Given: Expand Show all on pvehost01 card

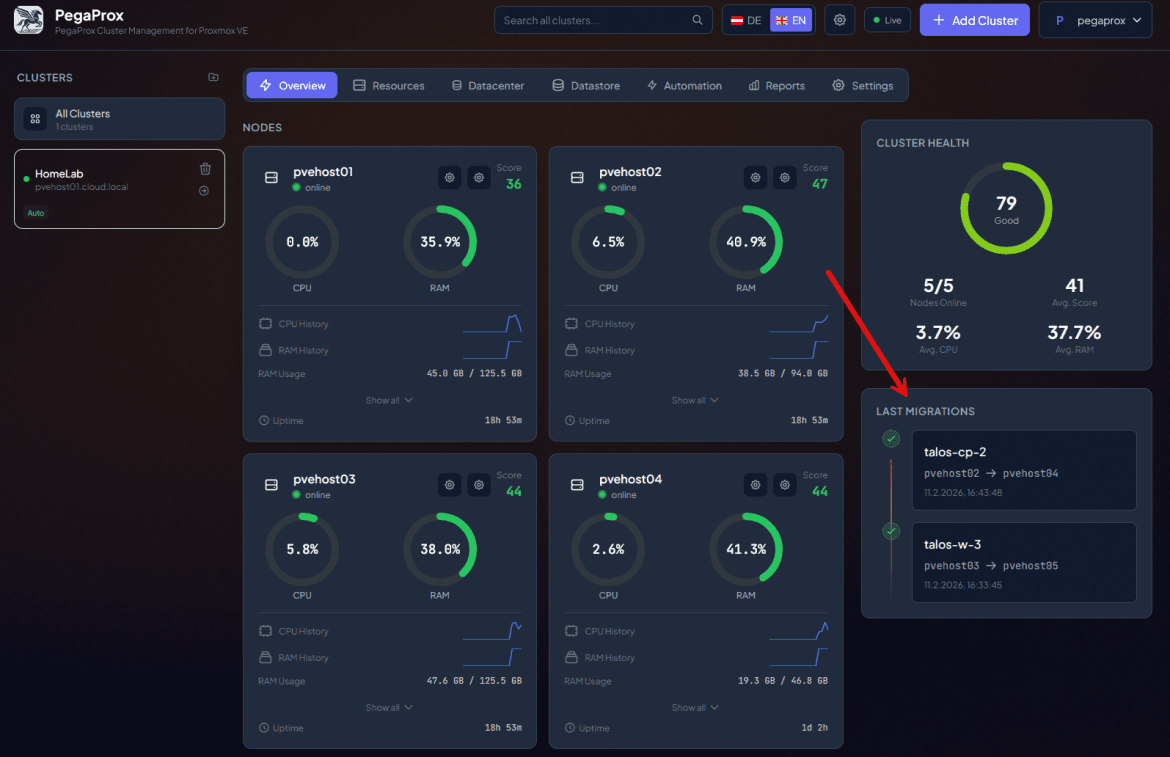Looking at the screenshot, I should pos(389,401).
